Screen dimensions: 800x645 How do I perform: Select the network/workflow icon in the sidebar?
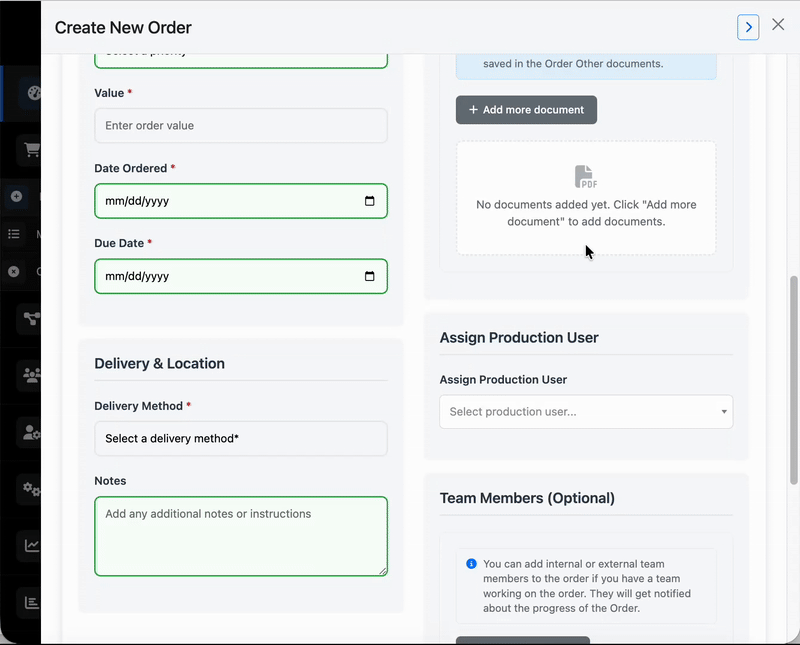tap(31, 318)
